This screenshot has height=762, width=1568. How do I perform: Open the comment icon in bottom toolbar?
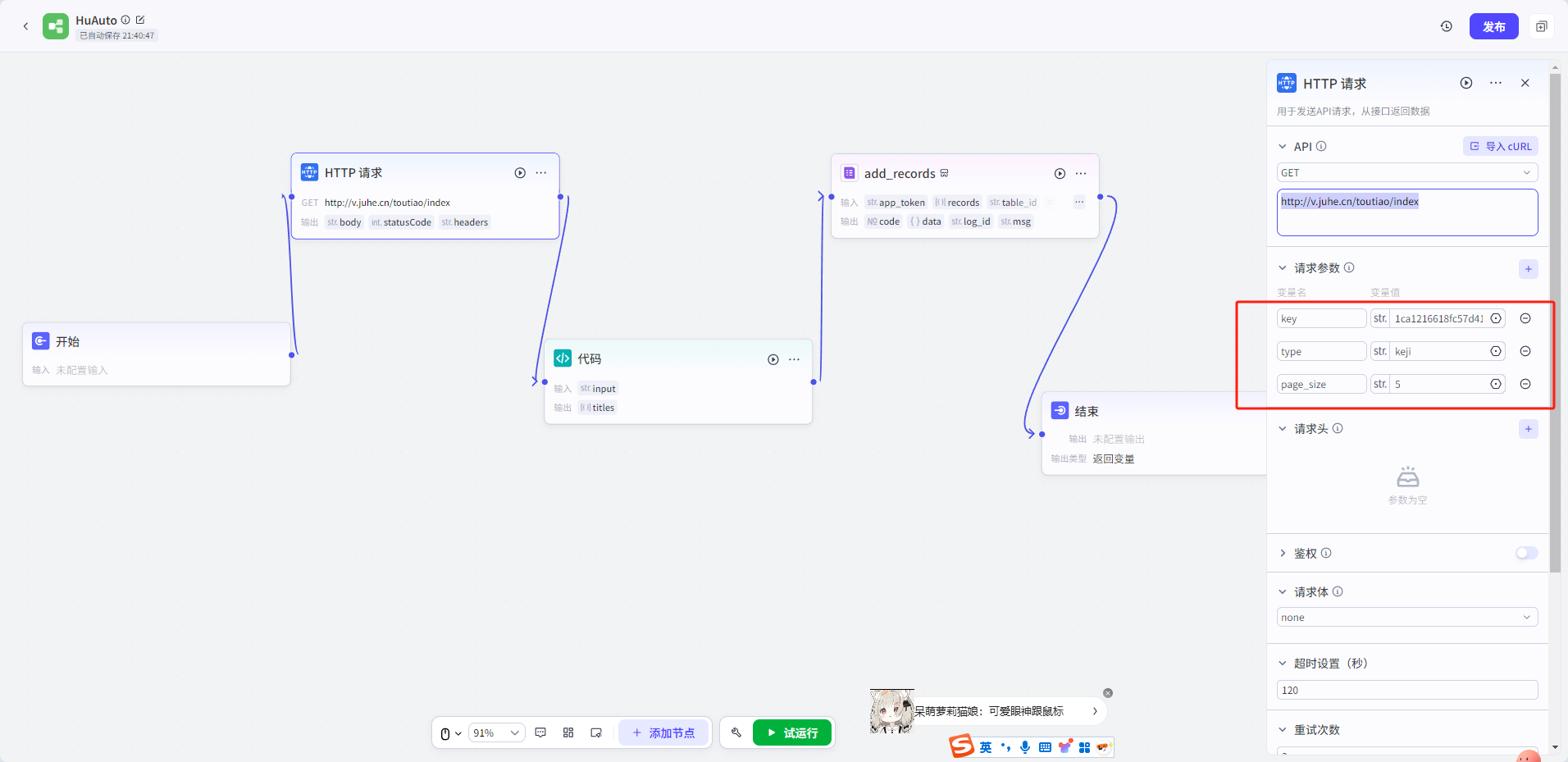540,732
